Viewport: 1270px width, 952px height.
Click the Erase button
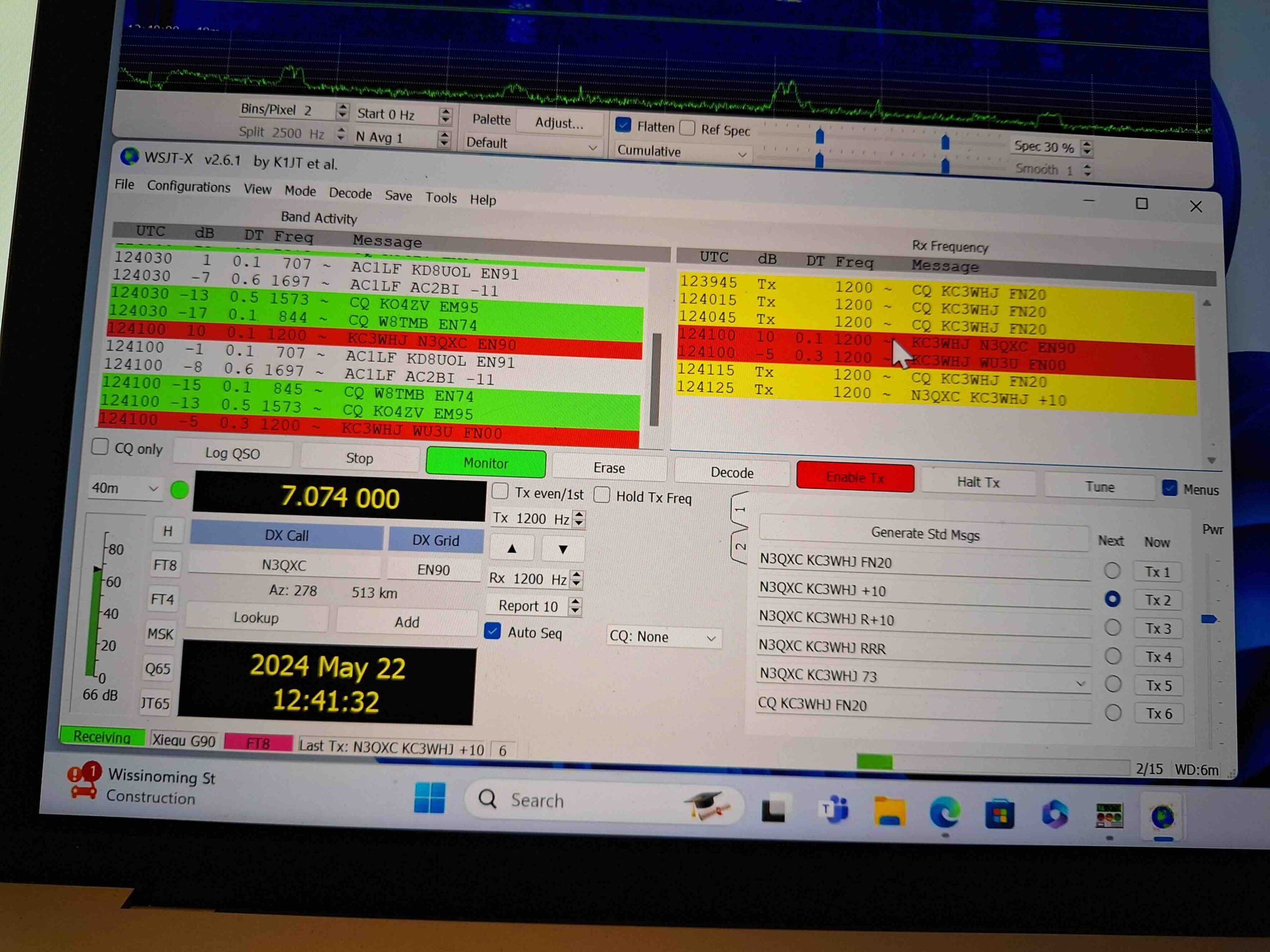pyautogui.click(x=609, y=468)
